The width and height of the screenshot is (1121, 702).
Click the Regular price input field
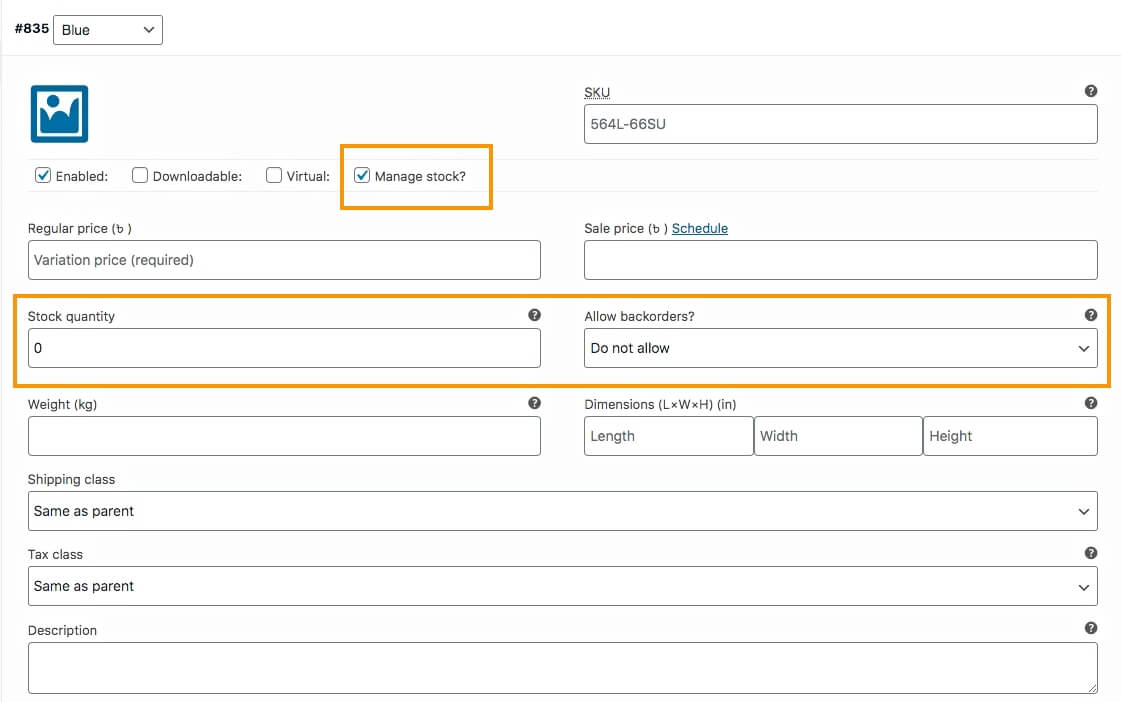click(x=284, y=260)
